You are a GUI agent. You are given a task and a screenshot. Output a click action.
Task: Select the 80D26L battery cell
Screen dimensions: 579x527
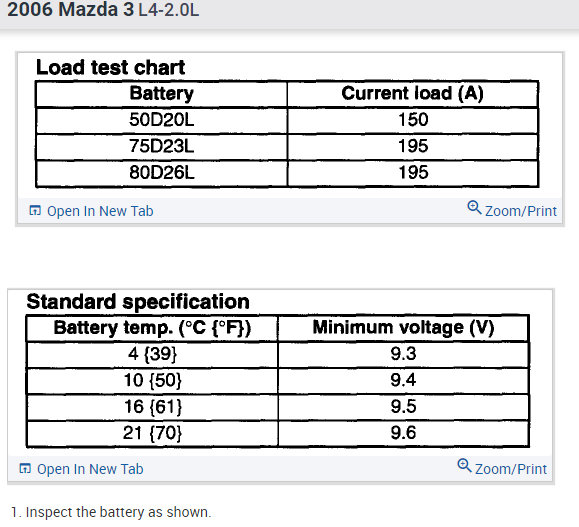[x=161, y=172]
